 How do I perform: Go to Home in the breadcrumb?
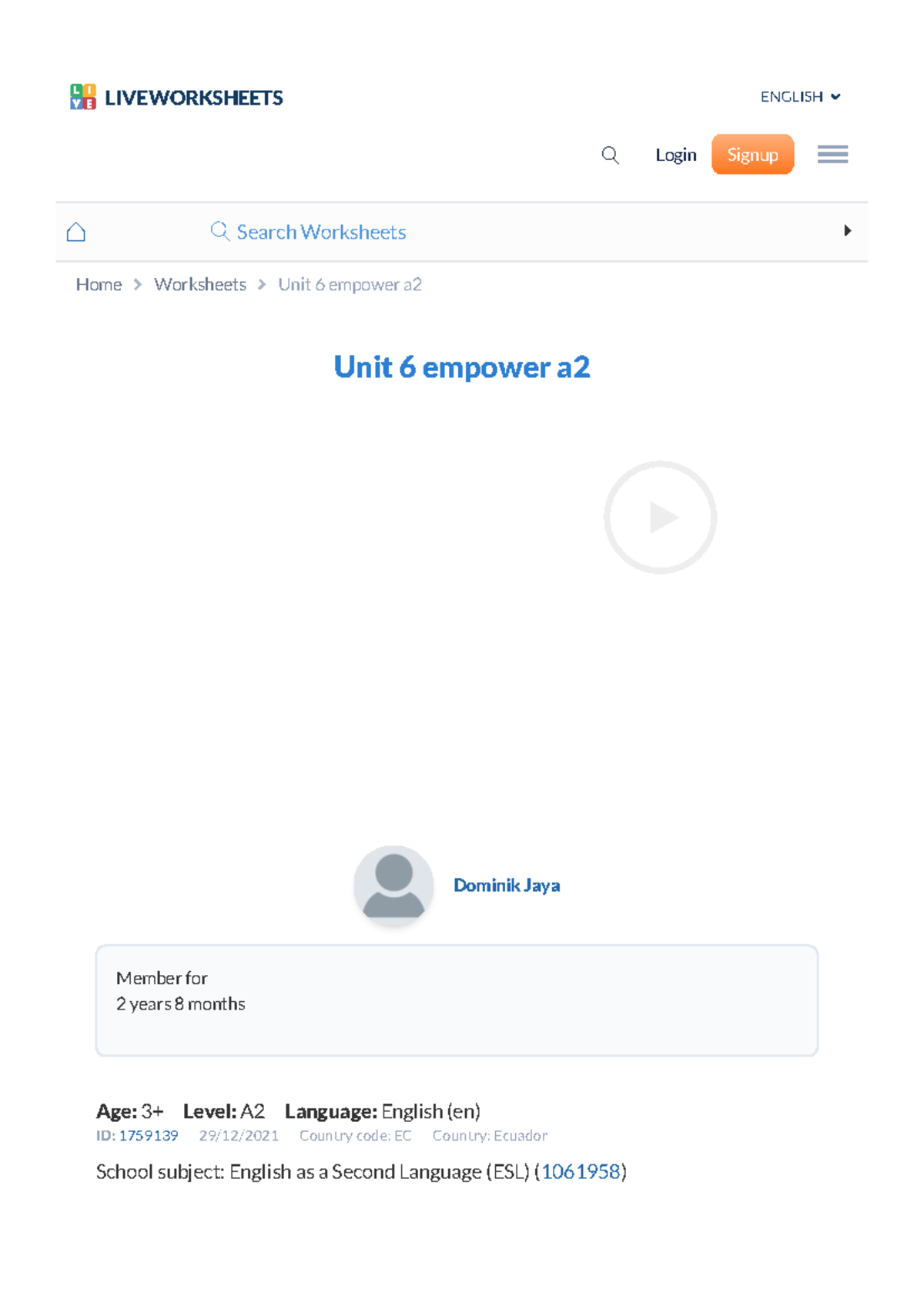click(99, 285)
